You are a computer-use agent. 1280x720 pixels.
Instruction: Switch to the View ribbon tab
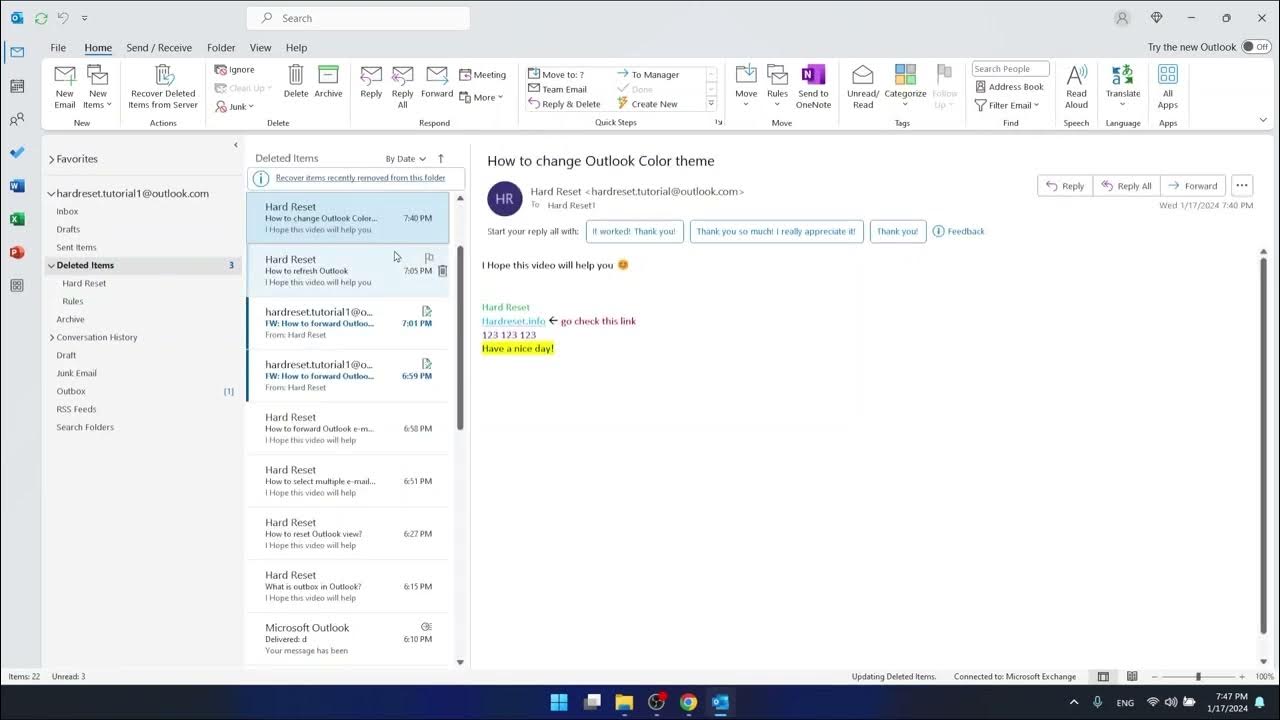260,47
